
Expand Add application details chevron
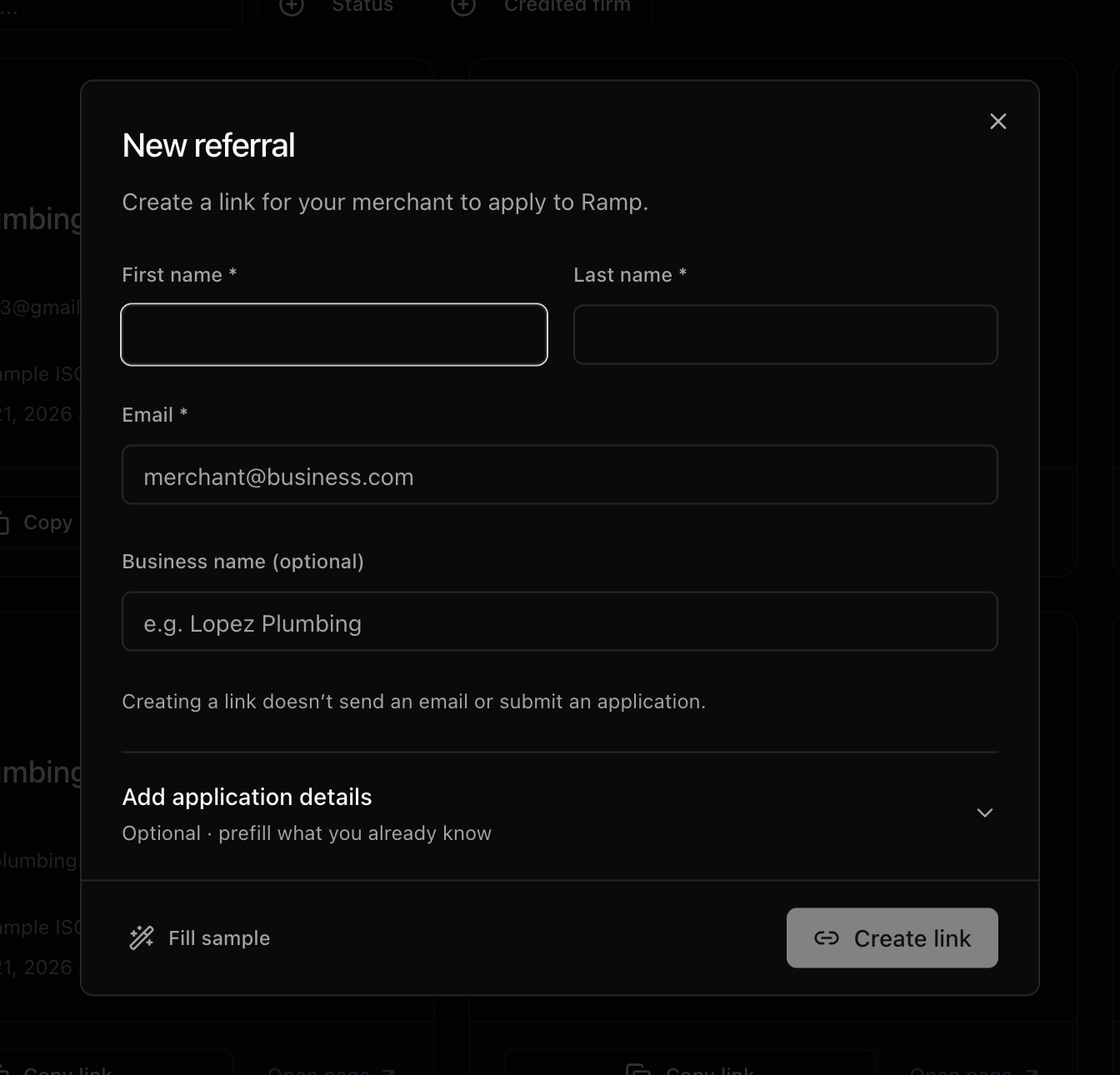pos(984,812)
